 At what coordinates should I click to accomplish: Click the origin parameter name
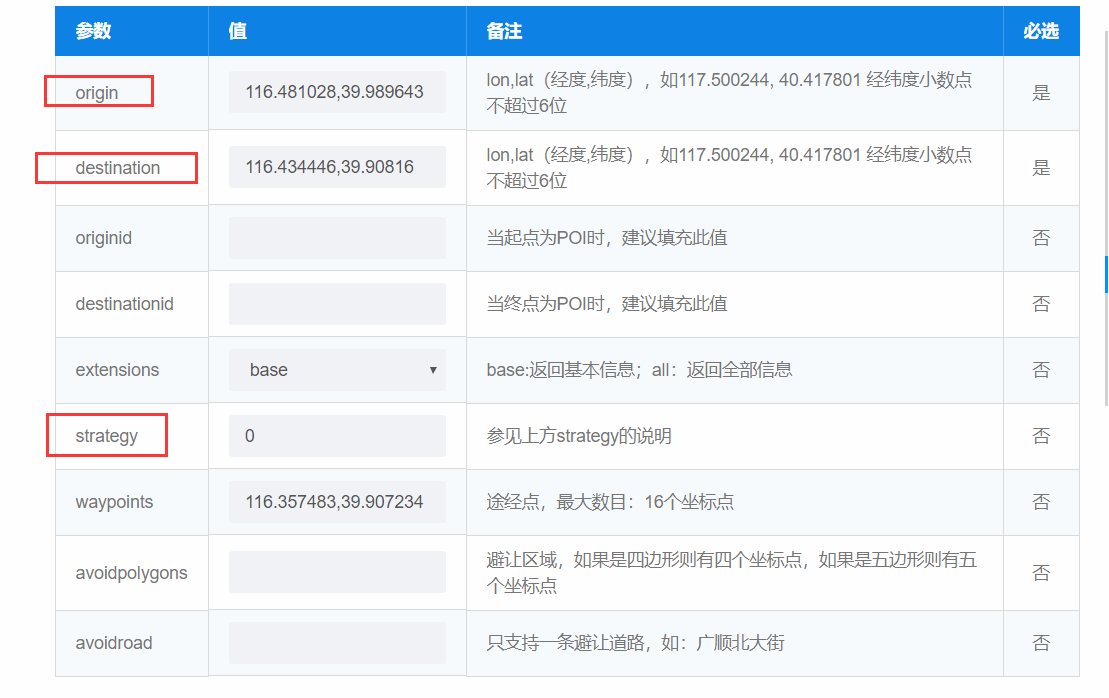tap(97, 93)
